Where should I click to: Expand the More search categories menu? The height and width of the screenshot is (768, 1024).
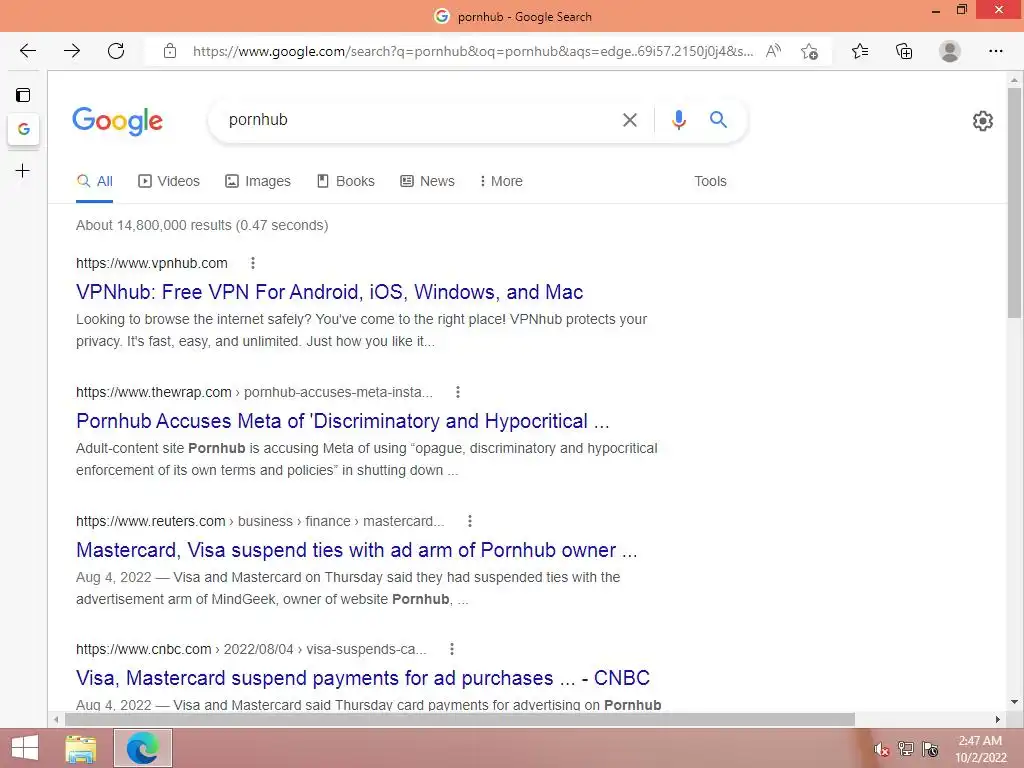pos(501,182)
